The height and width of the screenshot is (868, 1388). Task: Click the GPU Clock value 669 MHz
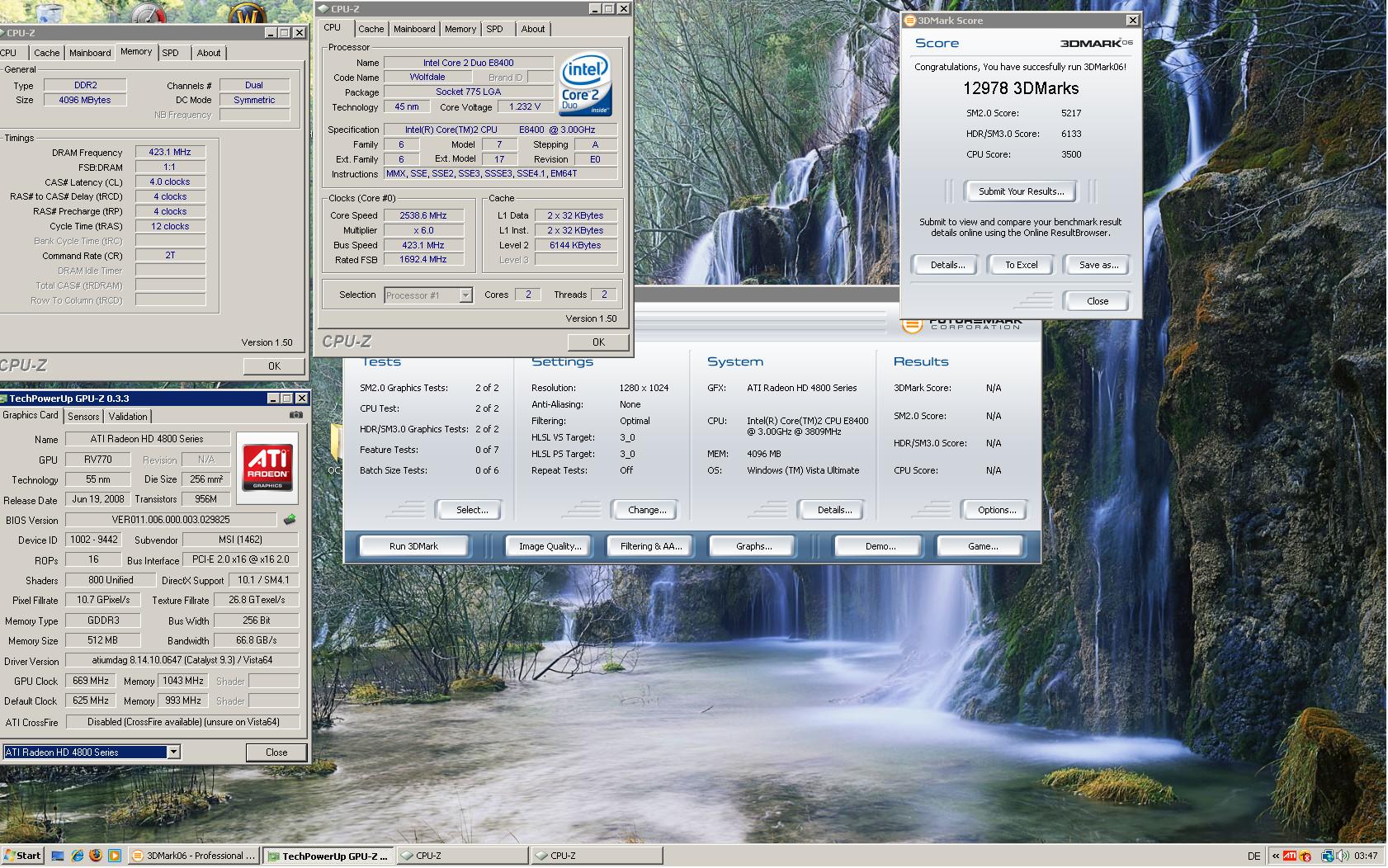coord(91,681)
